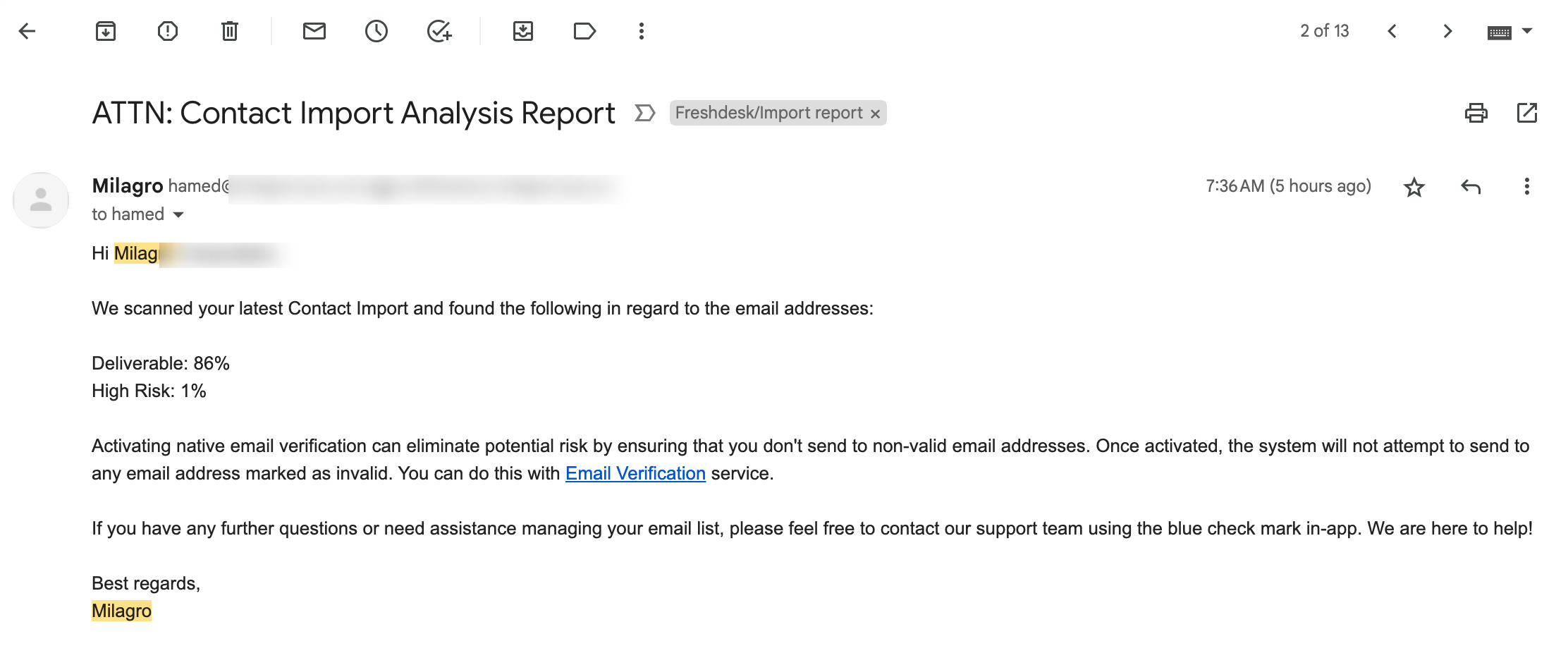Remove the Freshdesk/Import report label
The width and height of the screenshot is (1568, 646).
point(875,114)
